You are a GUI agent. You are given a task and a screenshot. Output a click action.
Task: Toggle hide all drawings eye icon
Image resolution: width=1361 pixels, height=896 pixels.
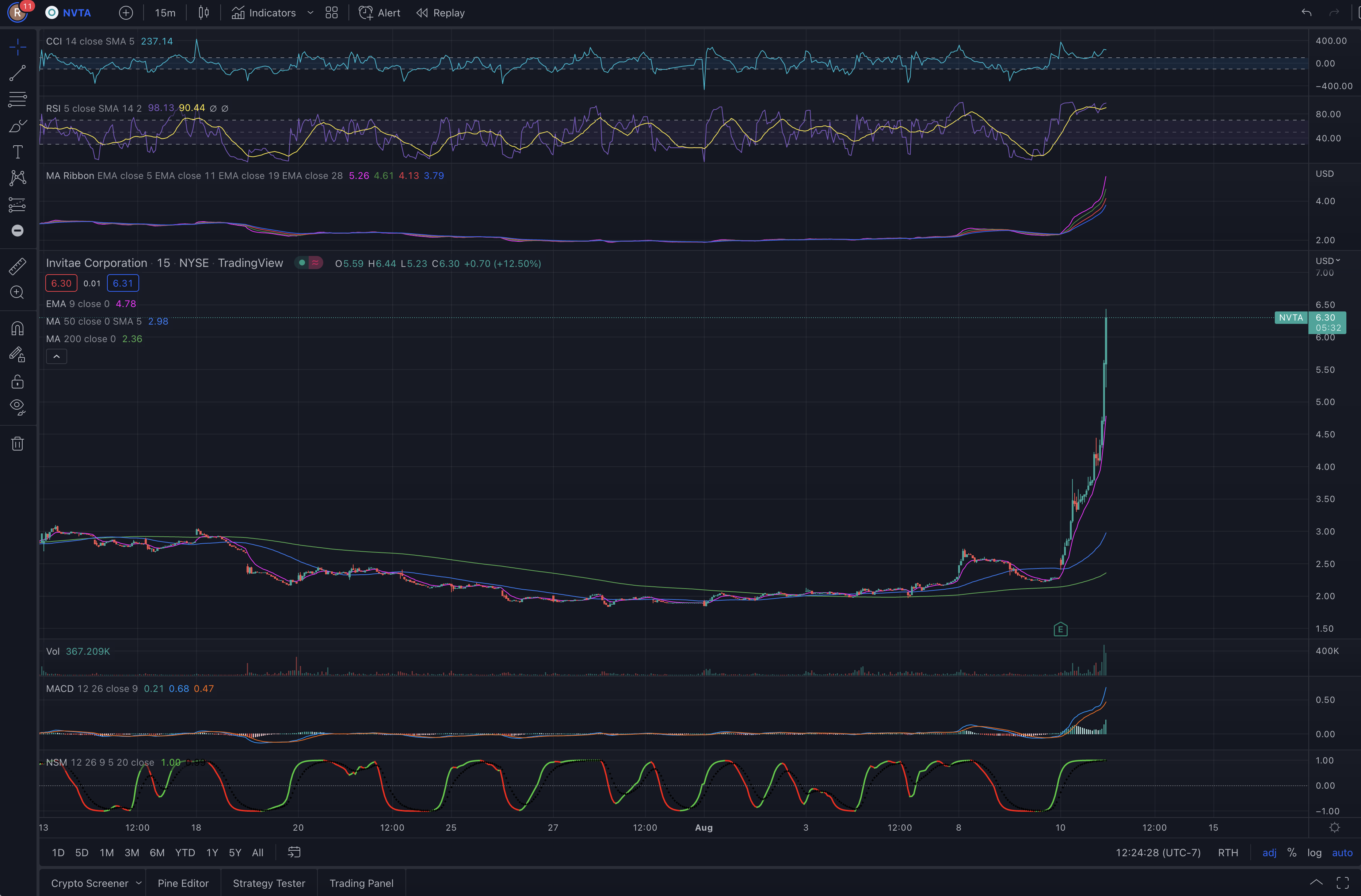click(x=18, y=407)
